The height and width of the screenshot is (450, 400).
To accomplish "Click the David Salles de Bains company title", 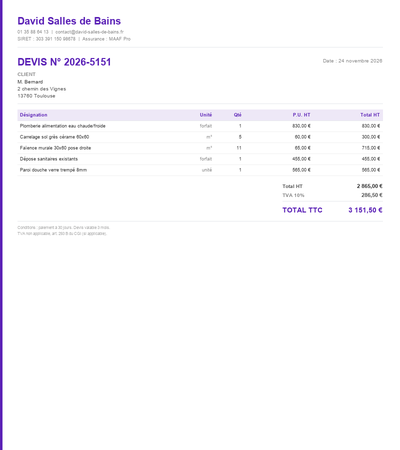I will pos(69,21).
